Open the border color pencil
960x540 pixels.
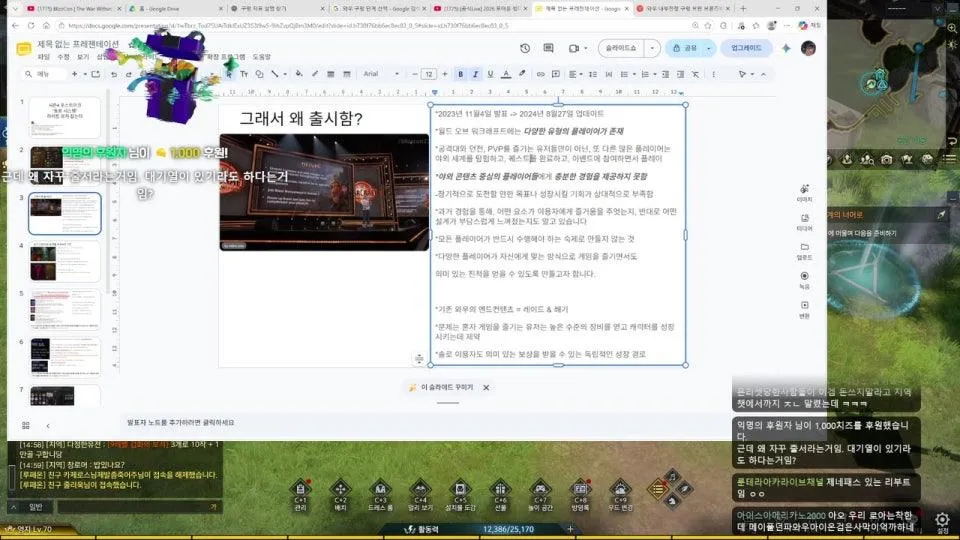pyautogui.click(x=315, y=74)
